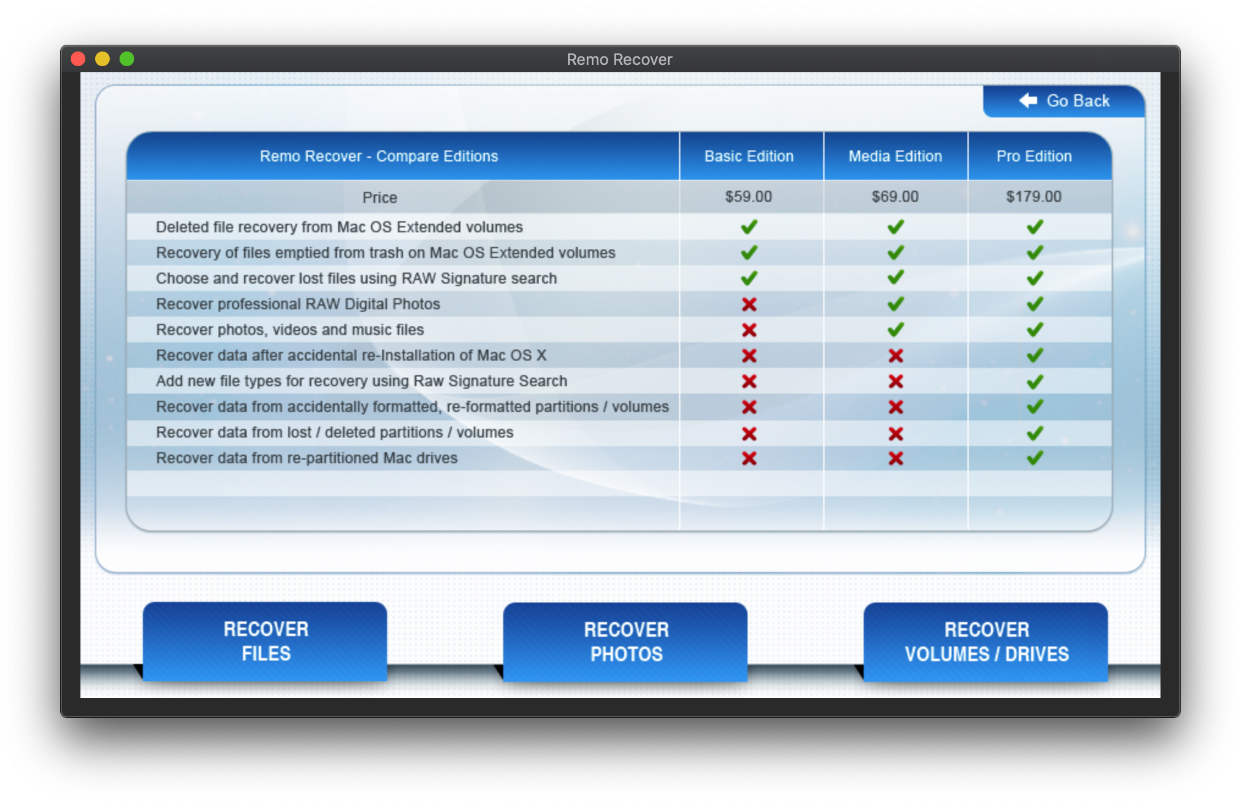Click Media checkmark for professional RAW Digital Photos
This screenshot has width=1240, height=809.
point(895,304)
